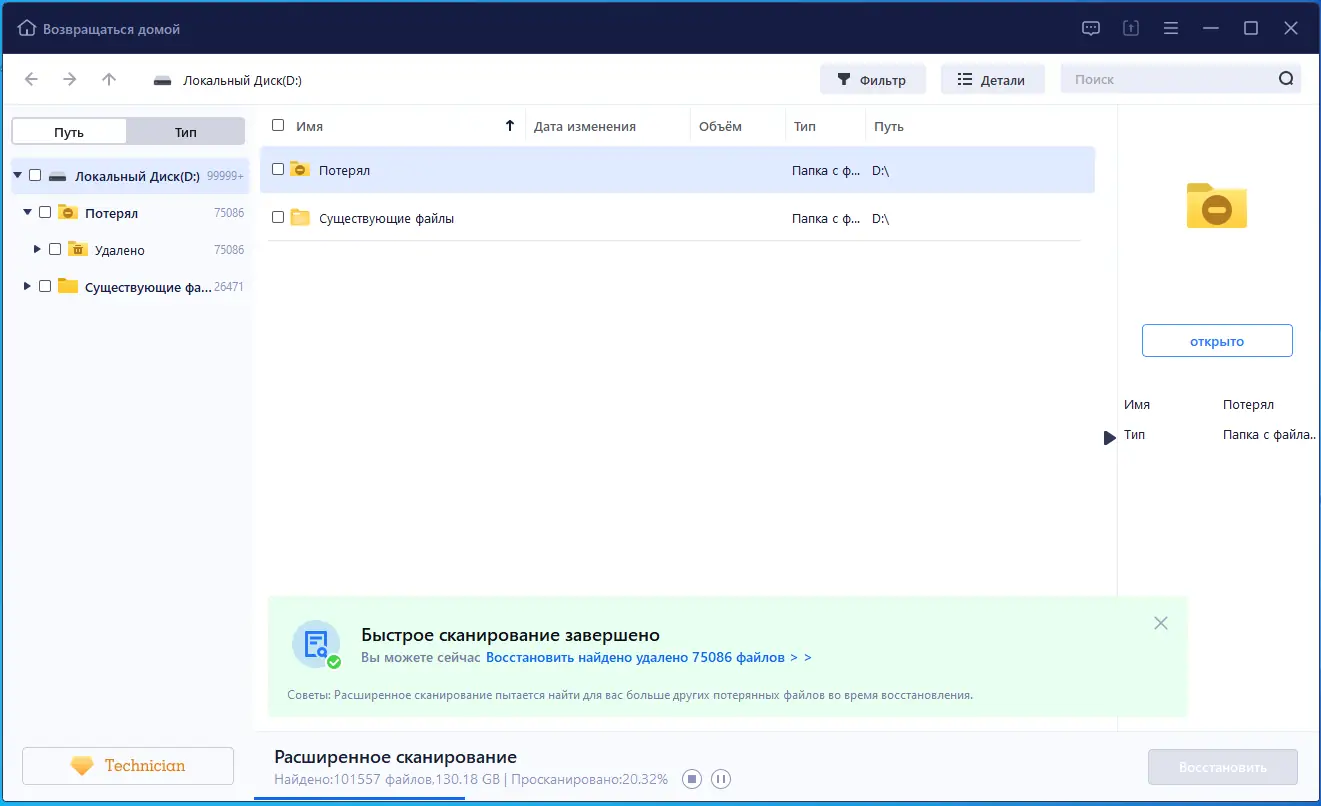1321x806 pixels.
Task: Expand the Существующие файлы tree node
Action: click(x=26, y=286)
